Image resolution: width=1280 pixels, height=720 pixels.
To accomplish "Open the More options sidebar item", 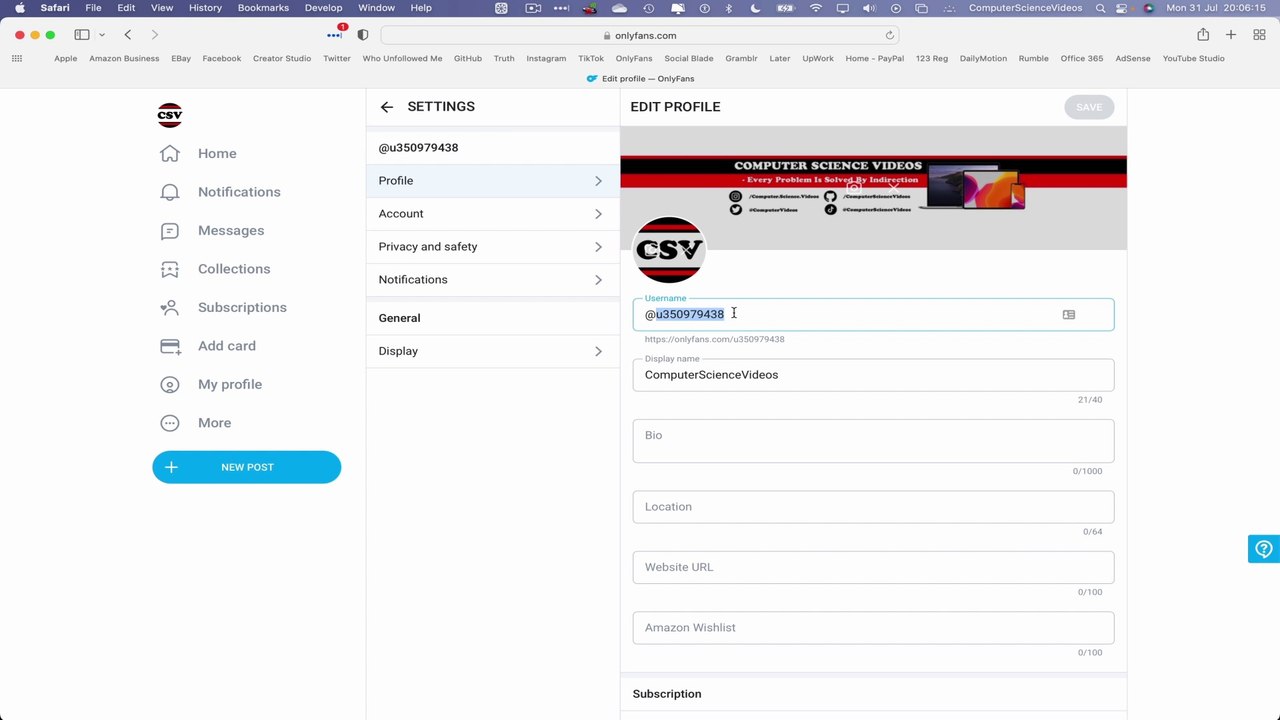I will (x=195, y=423).
